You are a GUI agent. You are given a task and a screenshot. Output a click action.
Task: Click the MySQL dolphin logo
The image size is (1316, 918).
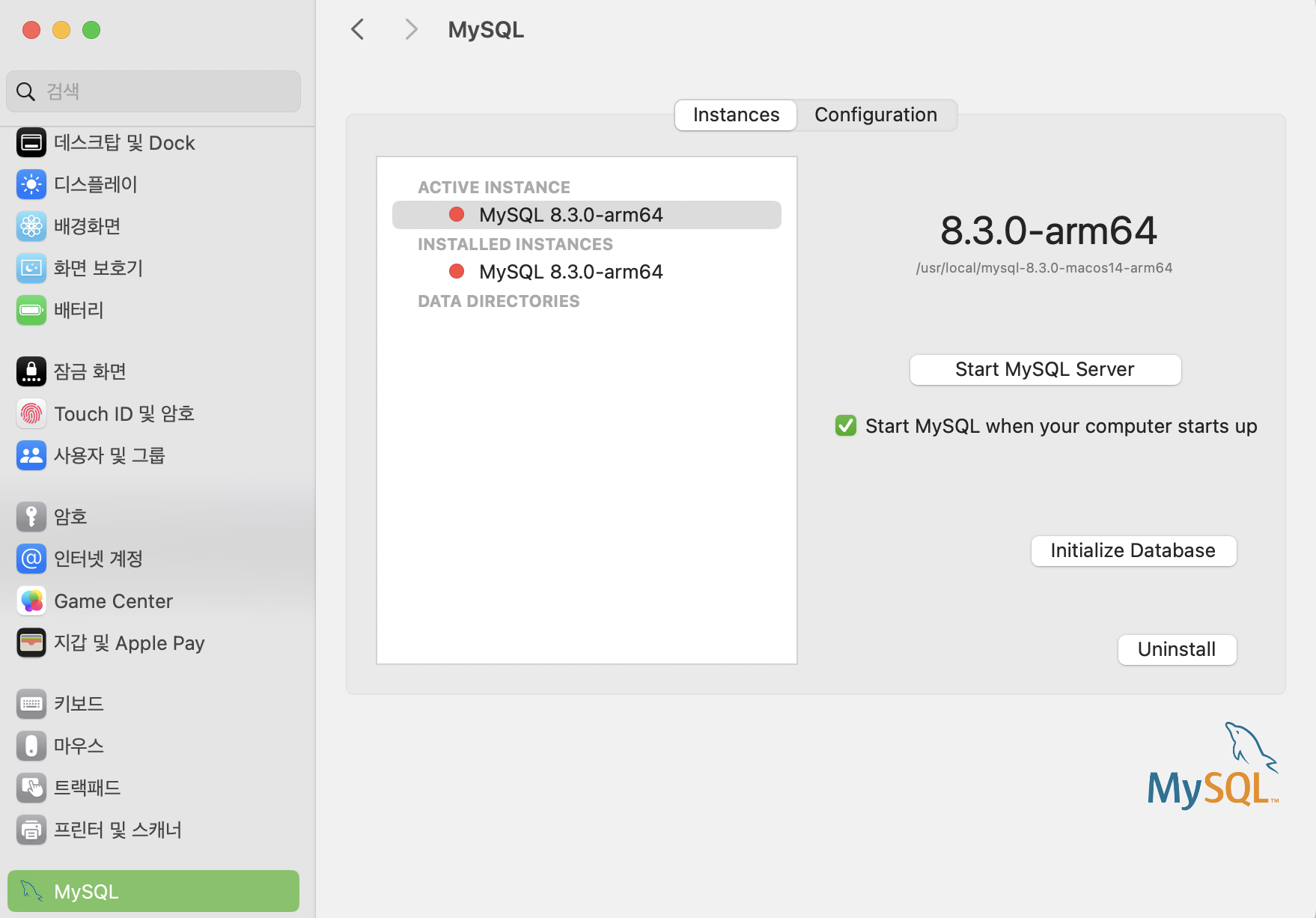(x=1213, y=765)
